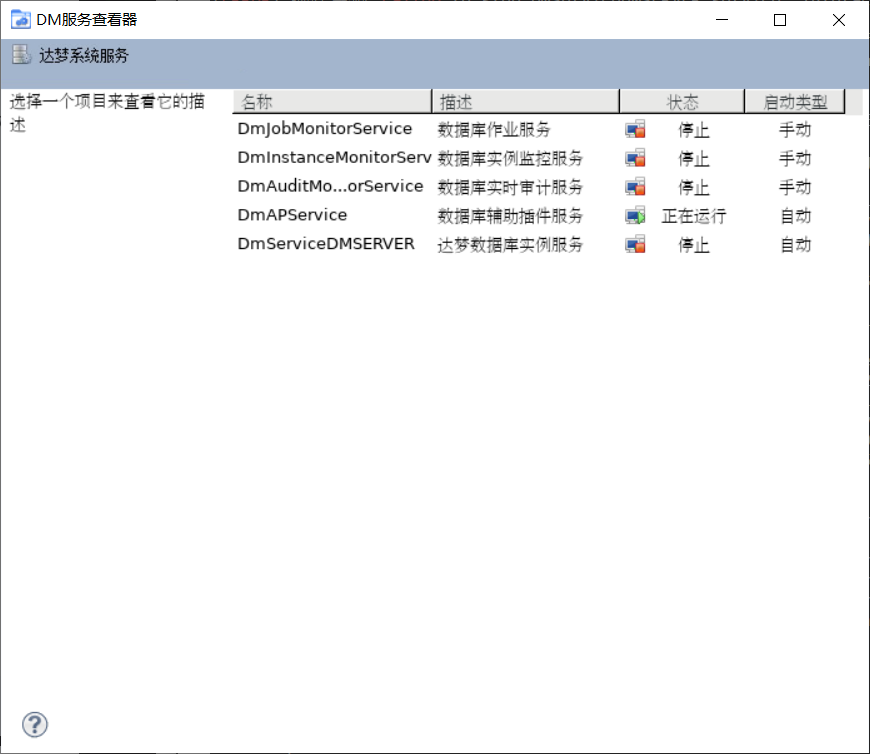Click the 正在运行 status of DmAPService
870x754 pixels.
tap(694, 216)
